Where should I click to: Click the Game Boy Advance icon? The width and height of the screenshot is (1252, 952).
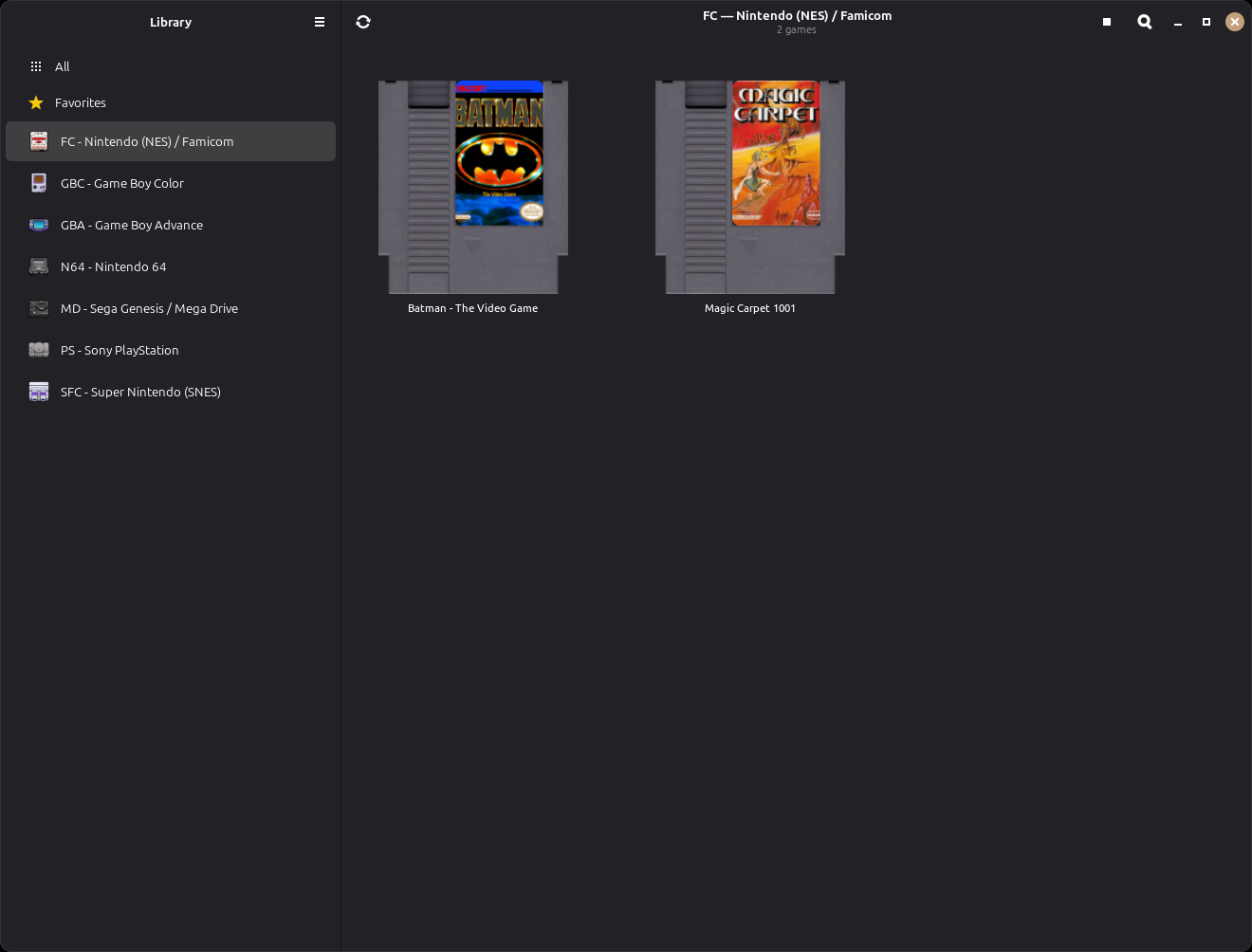click(39, 225)
